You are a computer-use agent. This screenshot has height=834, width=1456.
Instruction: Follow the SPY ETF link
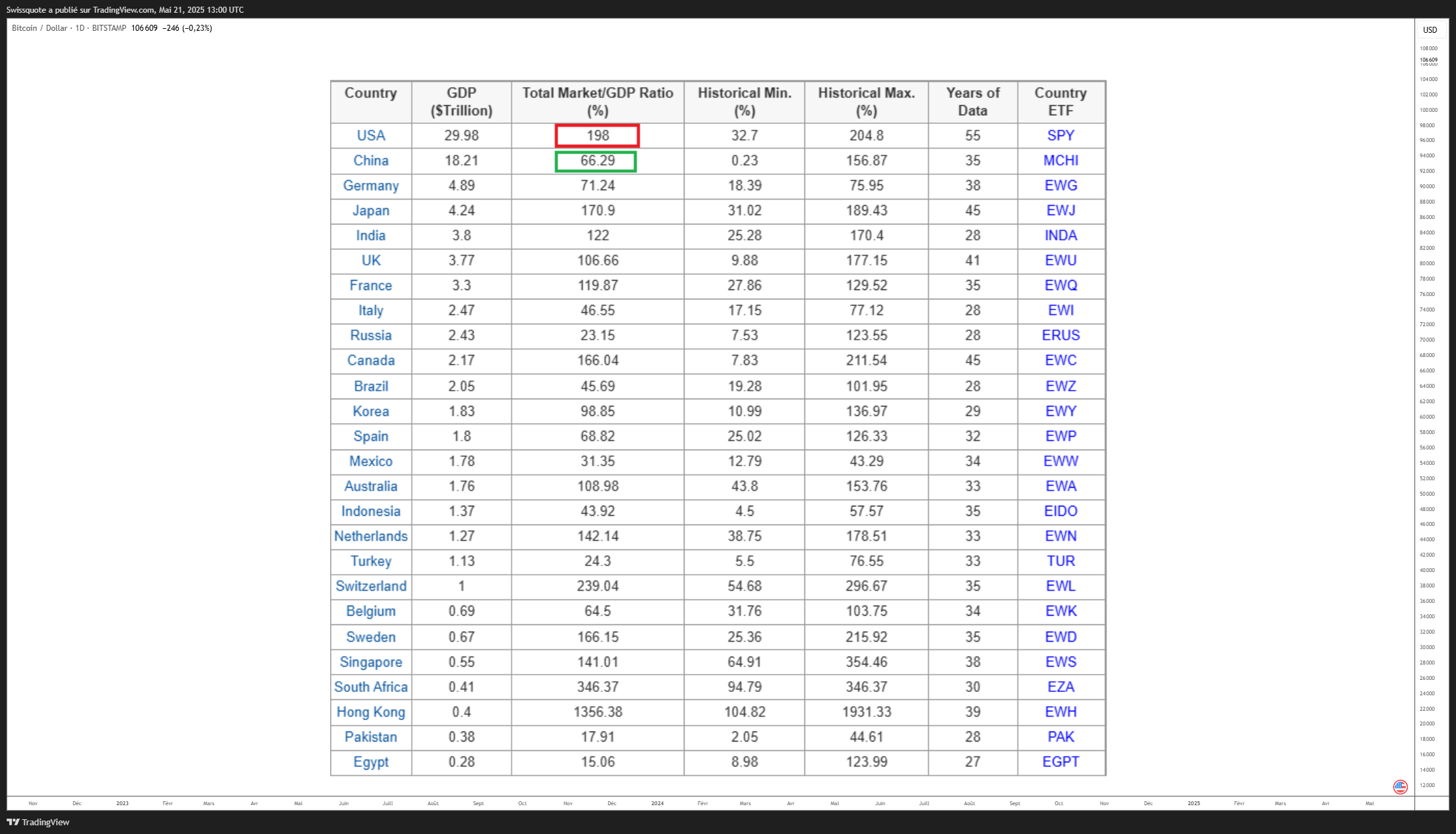coord(1061,135)
